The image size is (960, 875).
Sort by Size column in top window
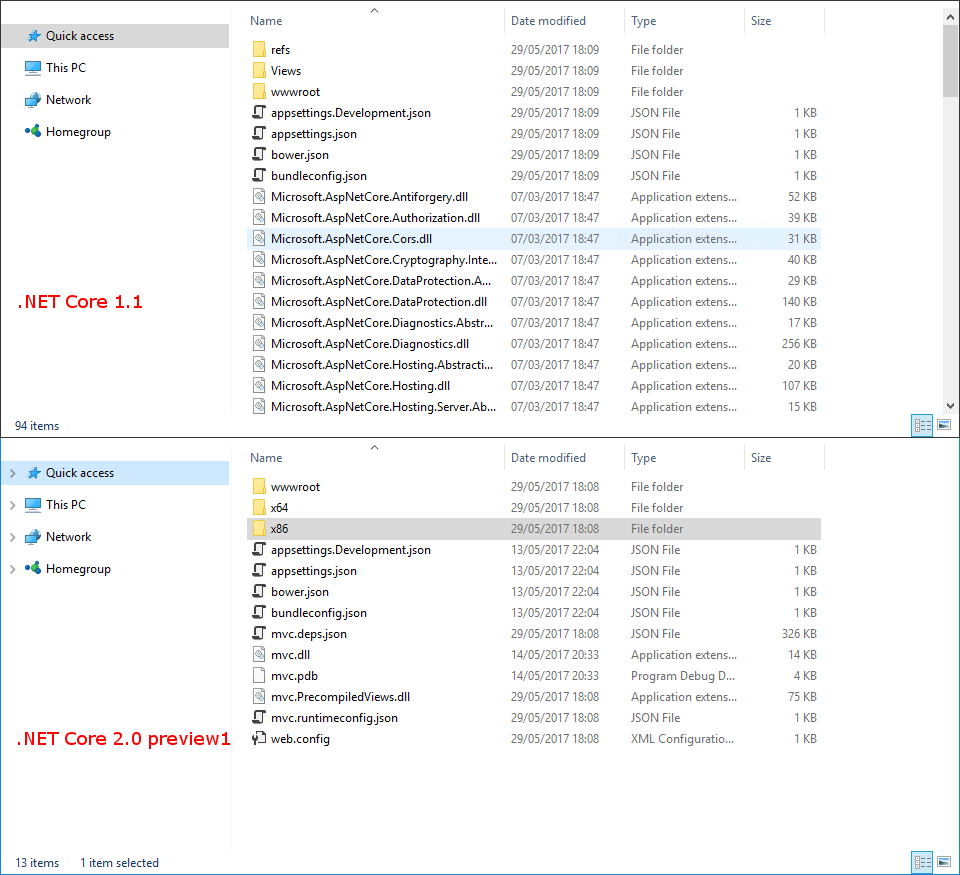tap(761, 21)
